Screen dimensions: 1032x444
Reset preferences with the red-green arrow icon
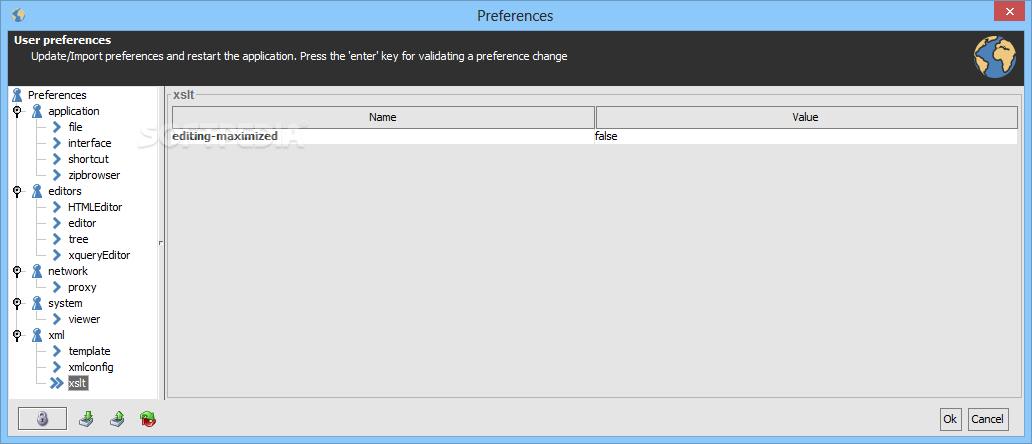148,419
